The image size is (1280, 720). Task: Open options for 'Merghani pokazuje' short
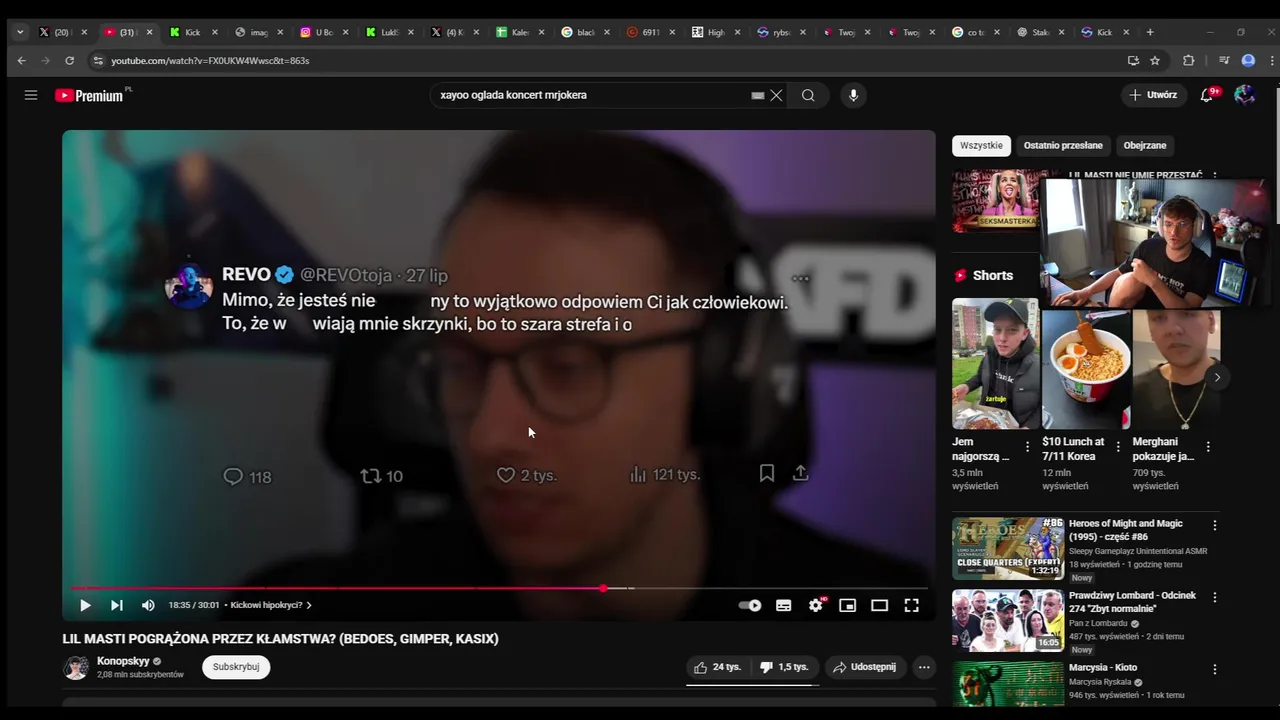pyautogui.click(x=1208, y=447)
